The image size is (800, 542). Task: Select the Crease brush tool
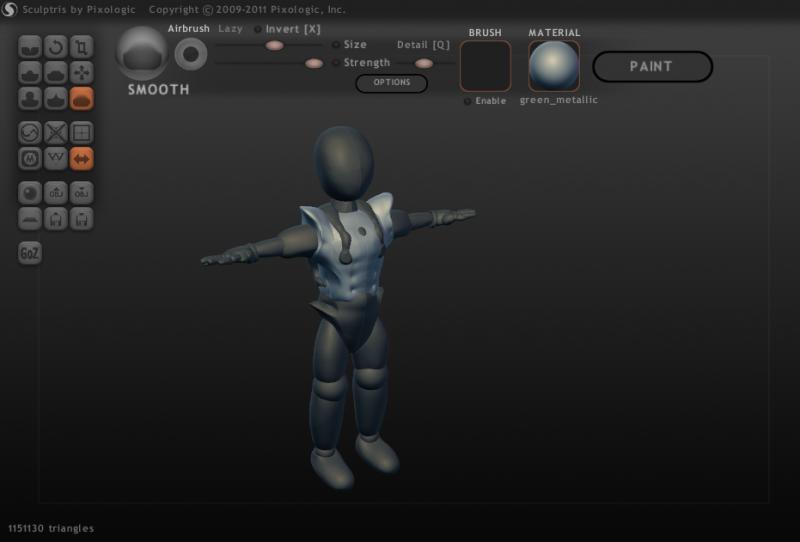30,47
